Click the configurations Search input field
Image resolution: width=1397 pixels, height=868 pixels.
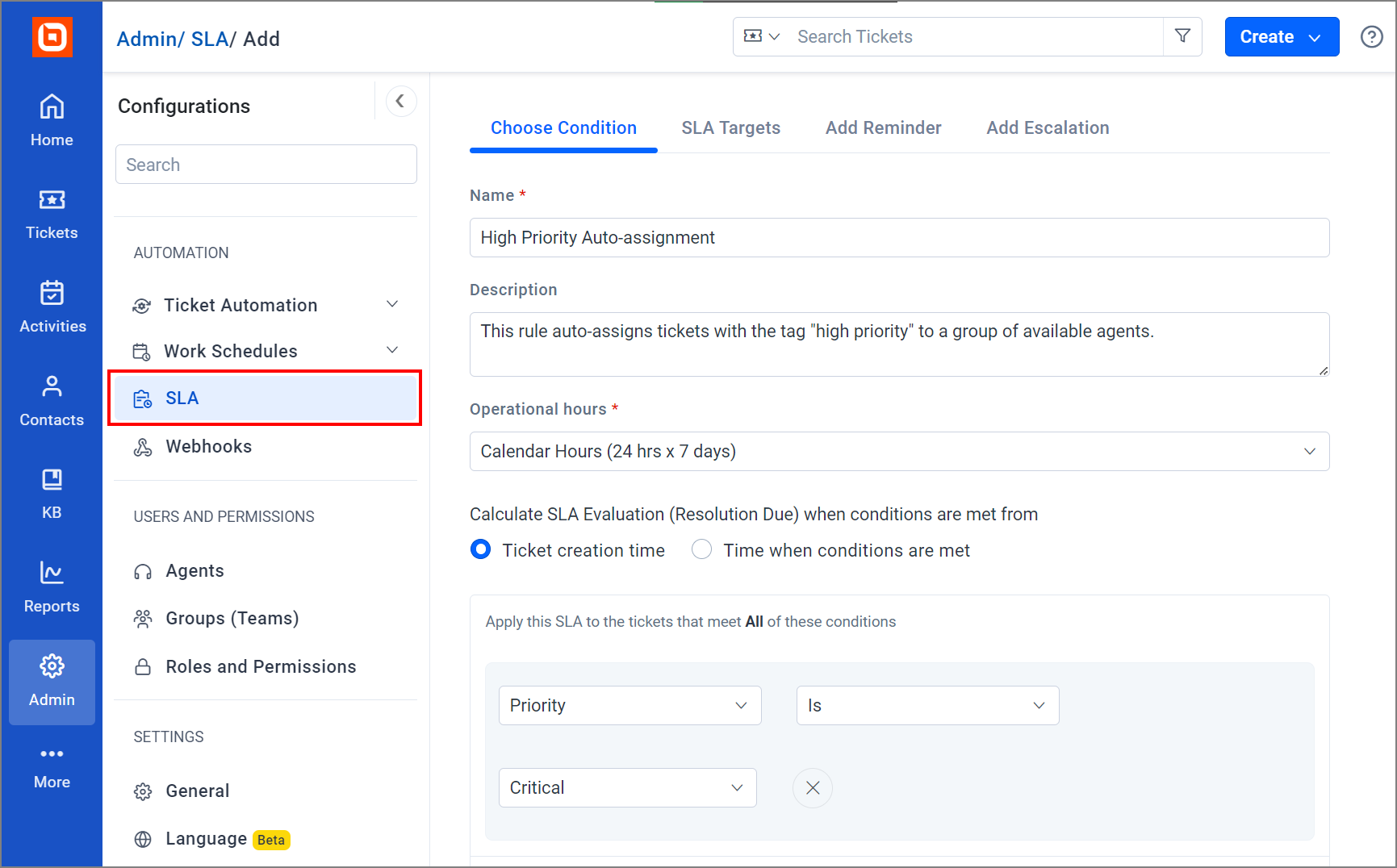[x=266, y=164]
